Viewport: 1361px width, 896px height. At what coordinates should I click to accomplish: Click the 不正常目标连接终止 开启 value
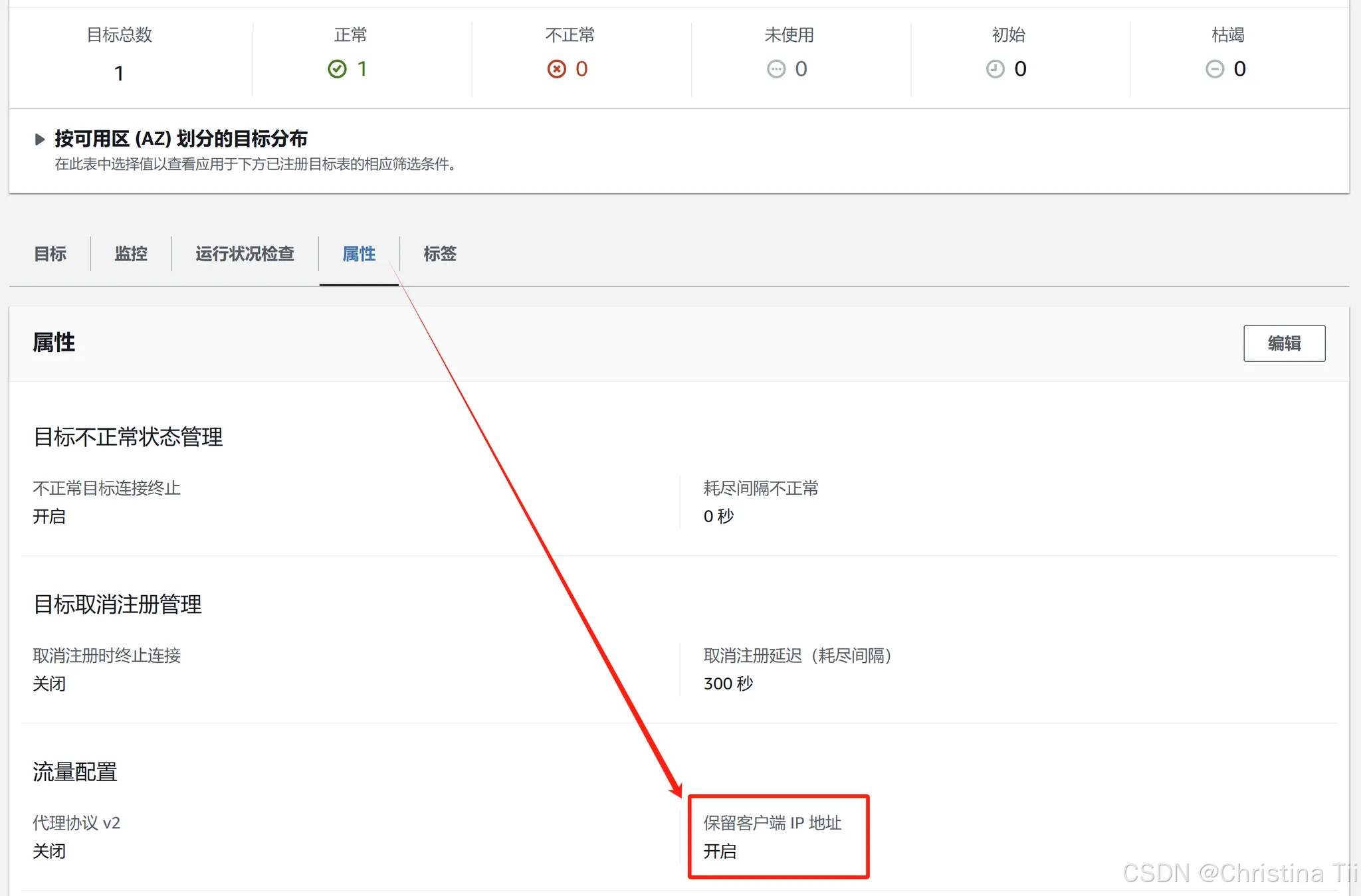pos(49,517)
